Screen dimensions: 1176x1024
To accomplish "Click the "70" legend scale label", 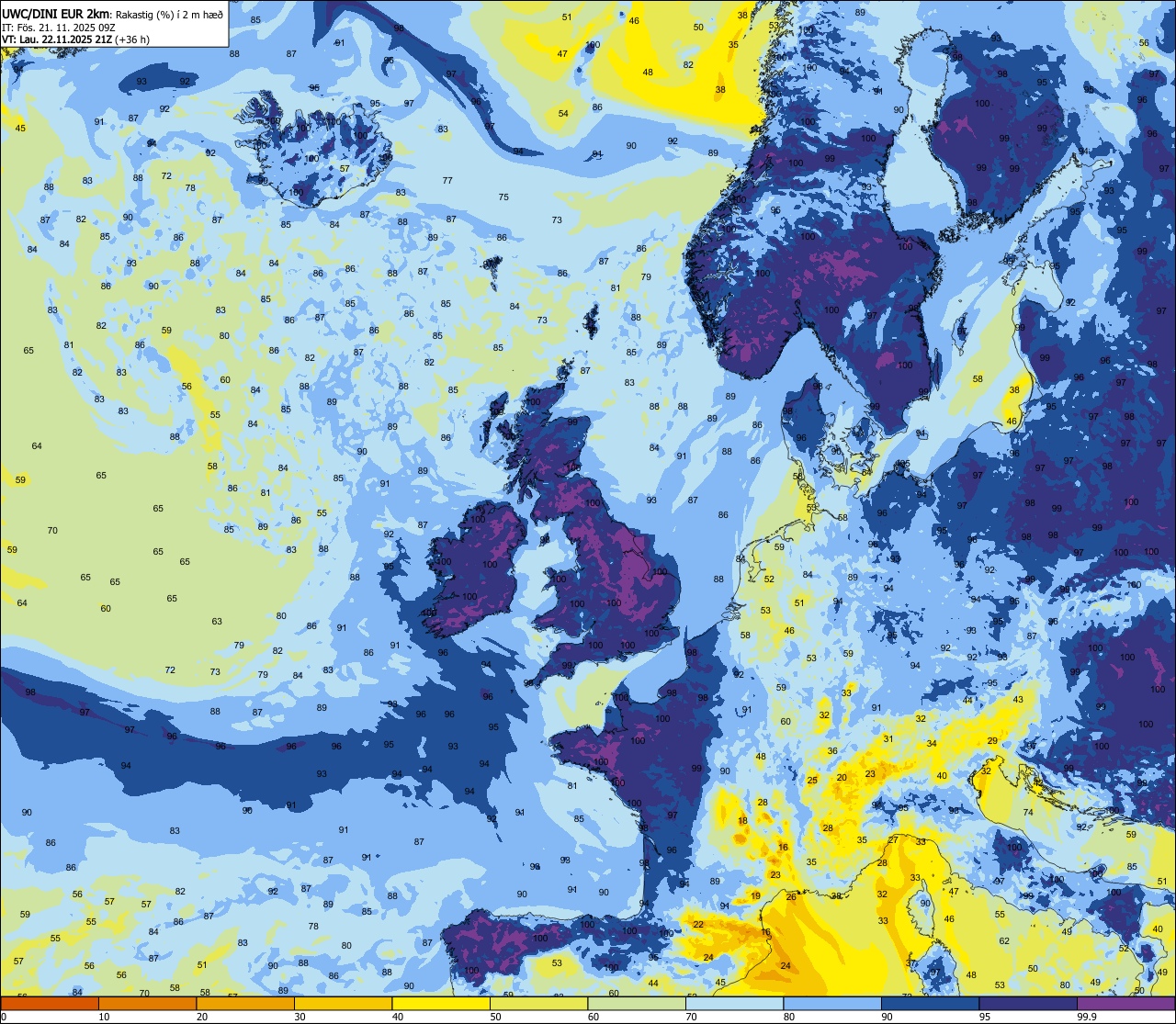I will pos(691,1017).
